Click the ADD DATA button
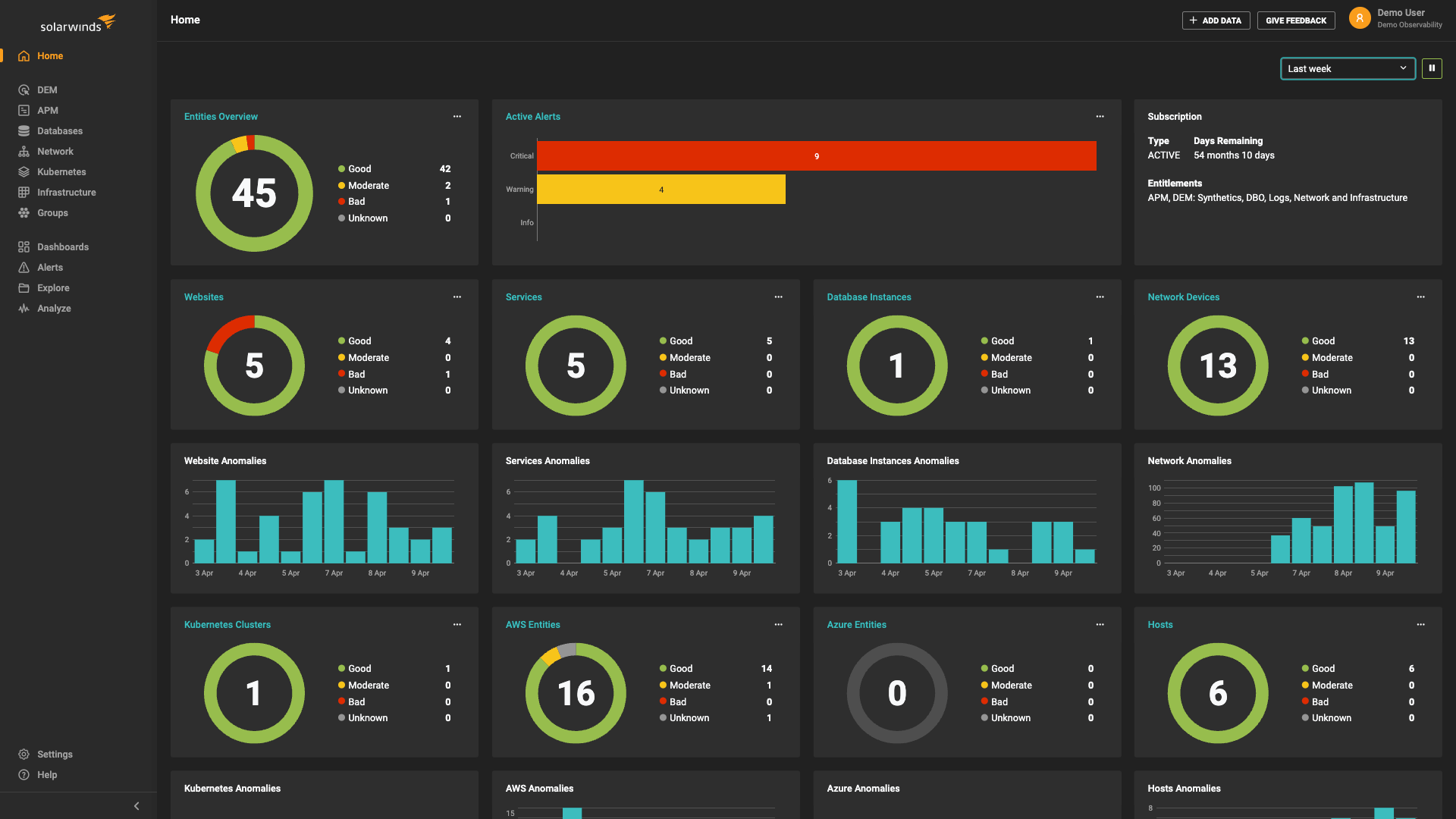Viewport: 1456px width, 819px height. (x=1216, y=20)
